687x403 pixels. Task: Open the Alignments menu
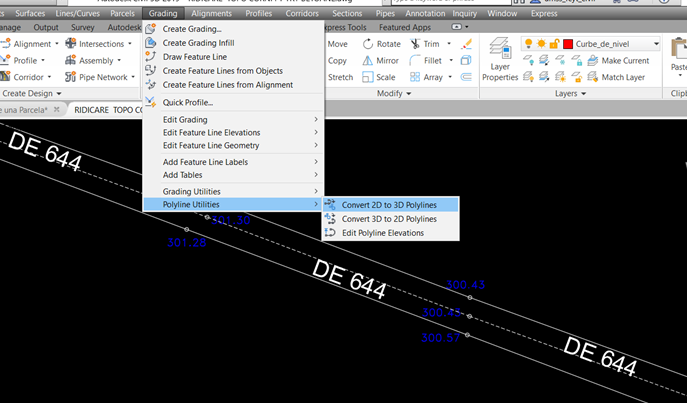pyautogui.click(x=211, y=14)
